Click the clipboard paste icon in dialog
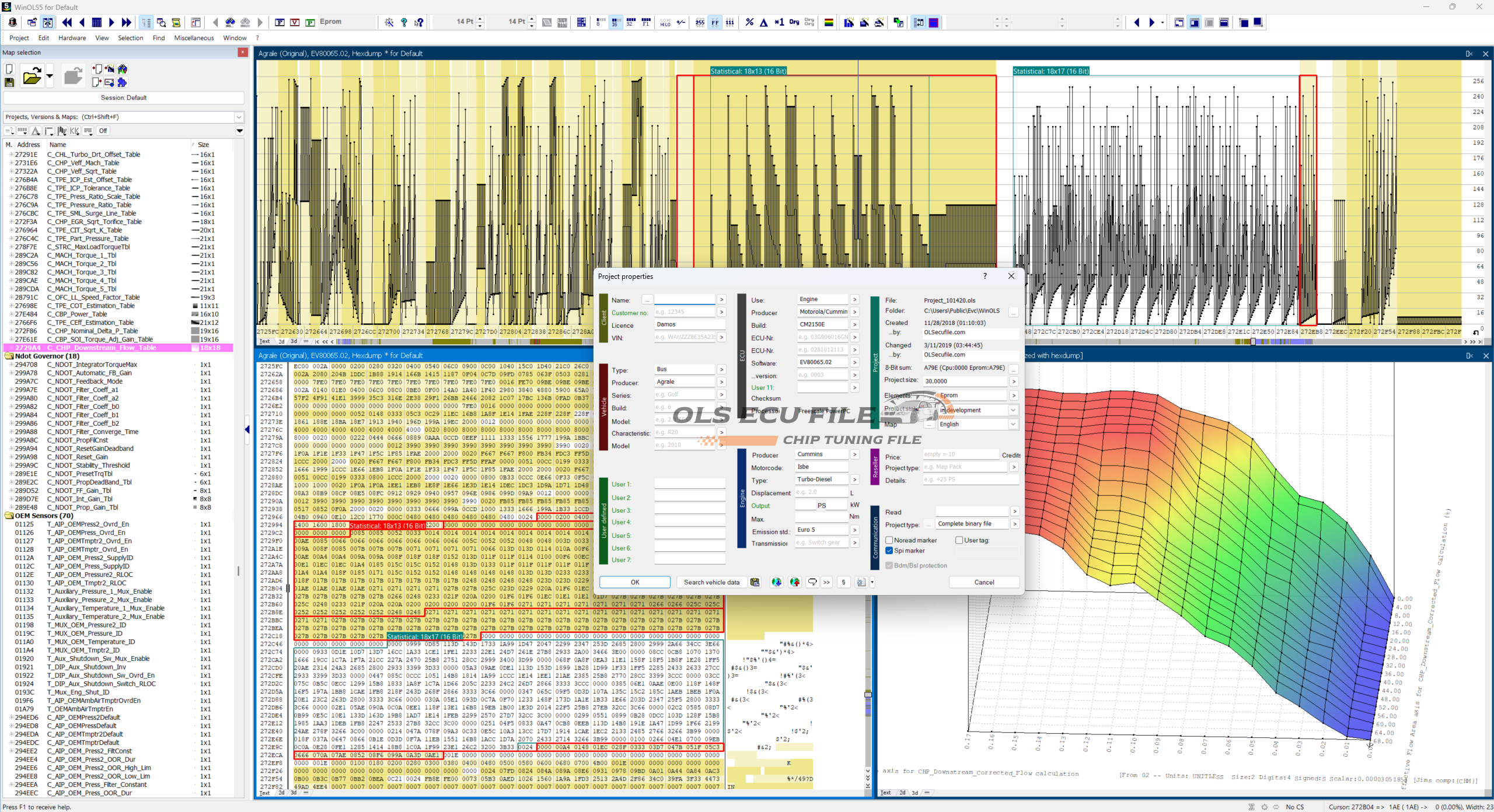The image size is (1494, 812). pos(755,582)
